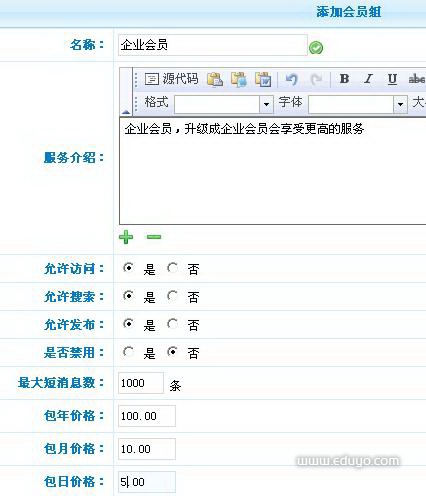Click Paste from Word icon
The width and height of the screenshot is (426, 496).
coord(263,79)
